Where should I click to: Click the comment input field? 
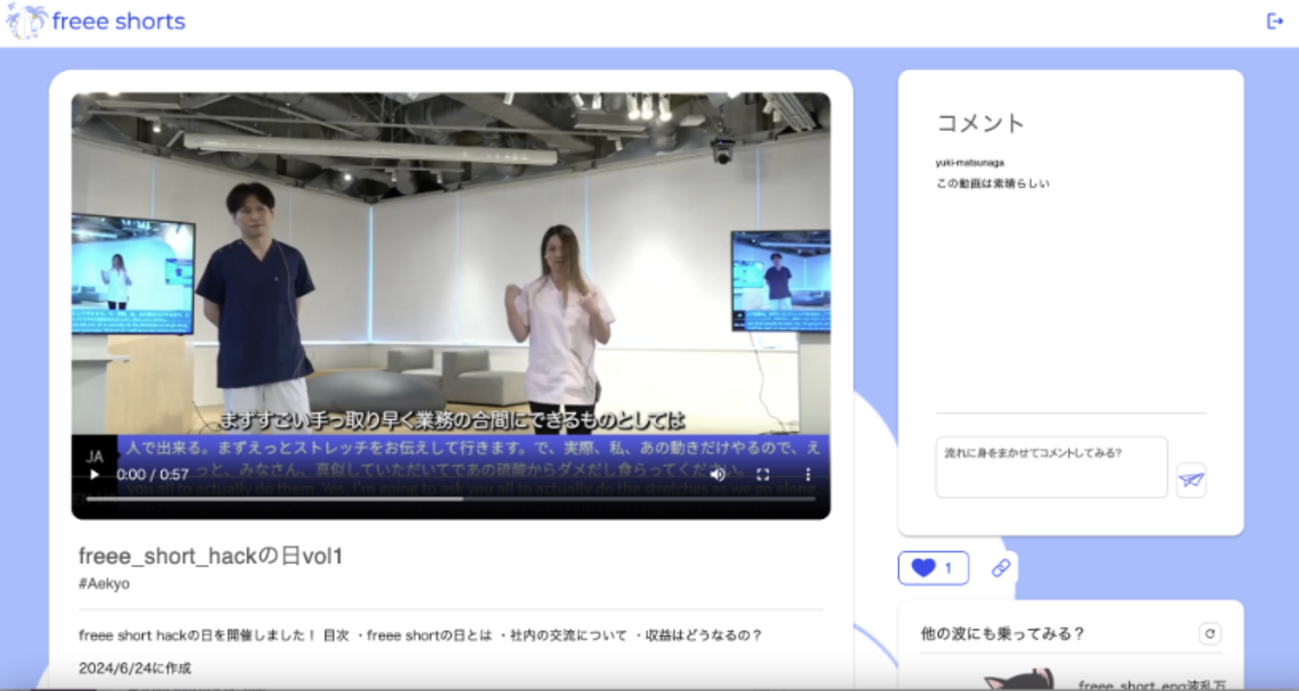[x=1051, y=467]
